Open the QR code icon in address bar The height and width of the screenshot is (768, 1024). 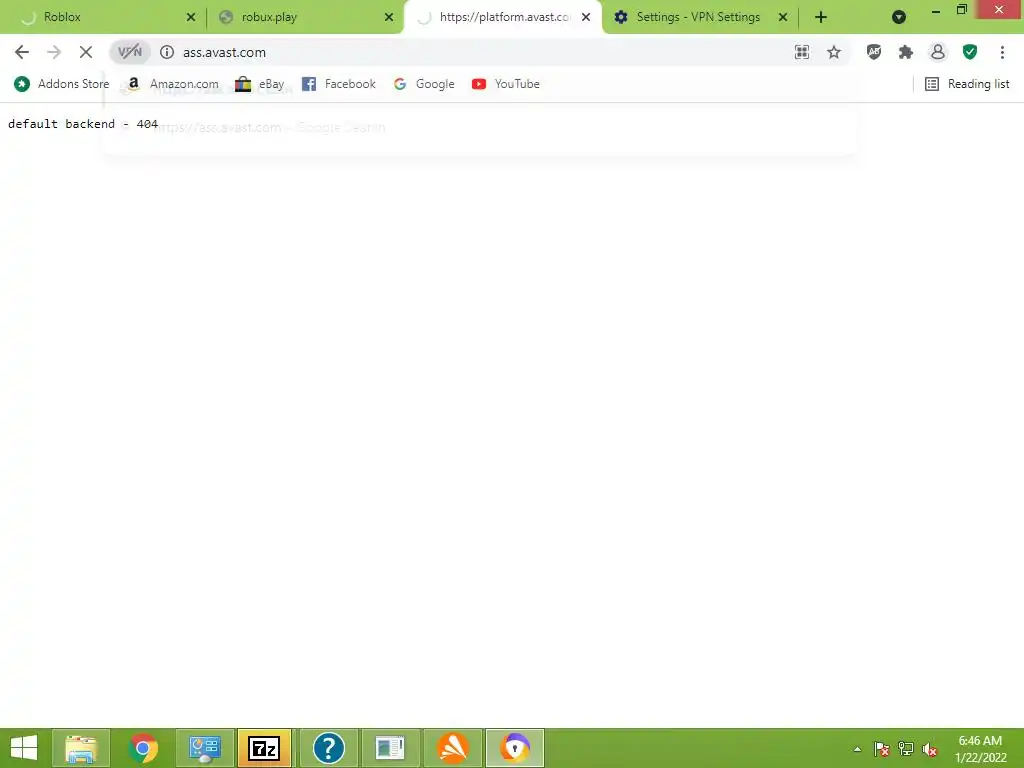[802, 52]
